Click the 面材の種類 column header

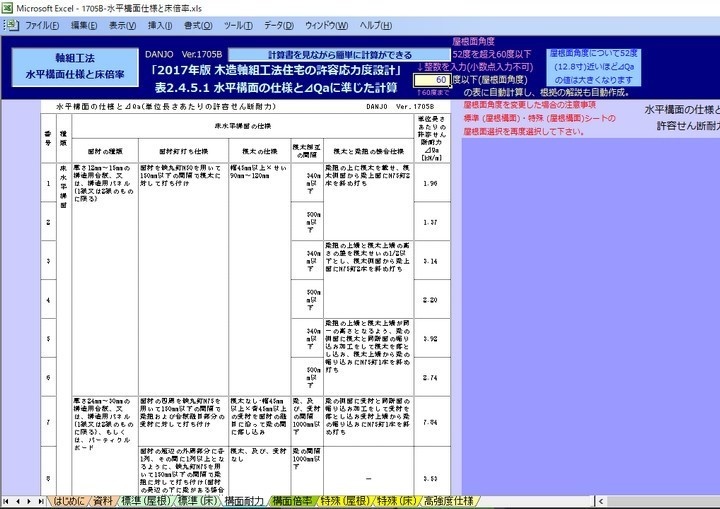click(x=105, y=151)
